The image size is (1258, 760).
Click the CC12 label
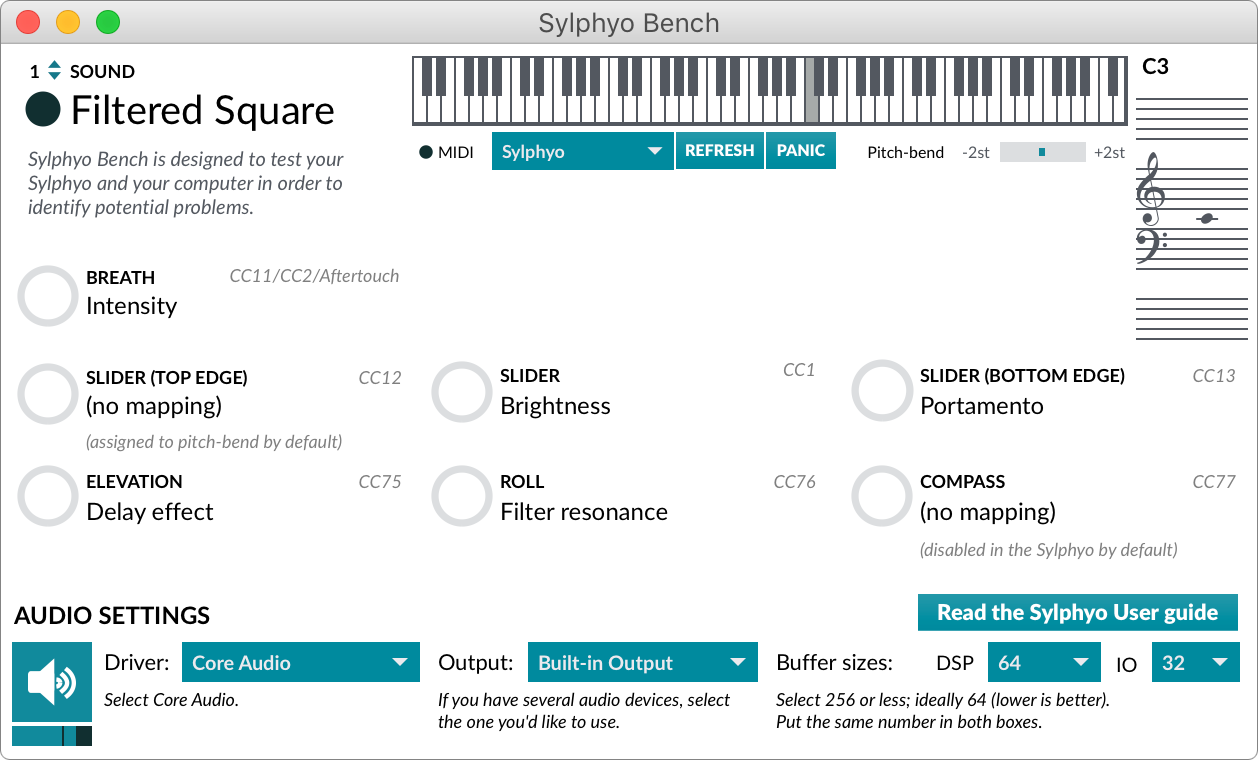(x=380, y=378)
